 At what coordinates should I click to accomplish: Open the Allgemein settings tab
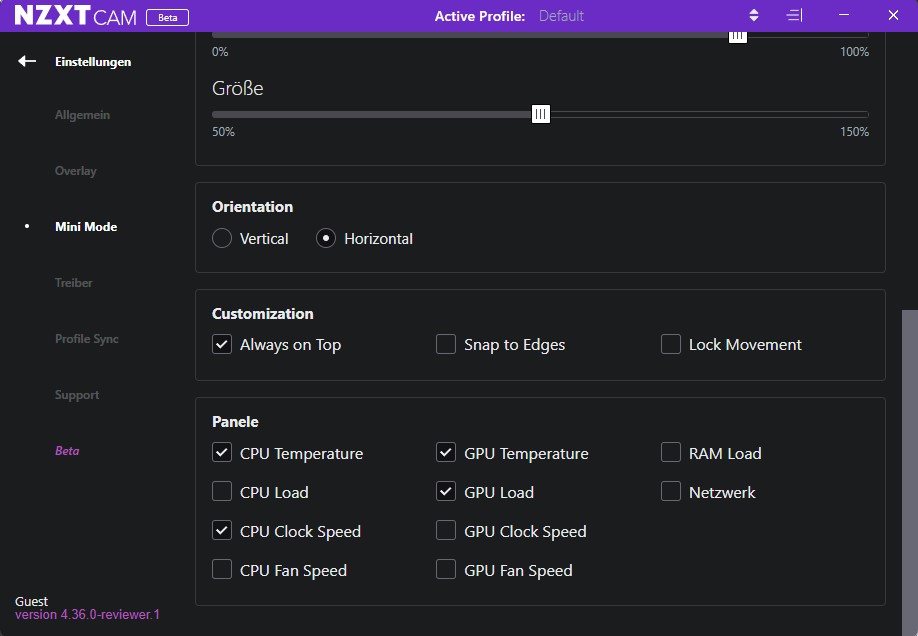tap(83, 115)
